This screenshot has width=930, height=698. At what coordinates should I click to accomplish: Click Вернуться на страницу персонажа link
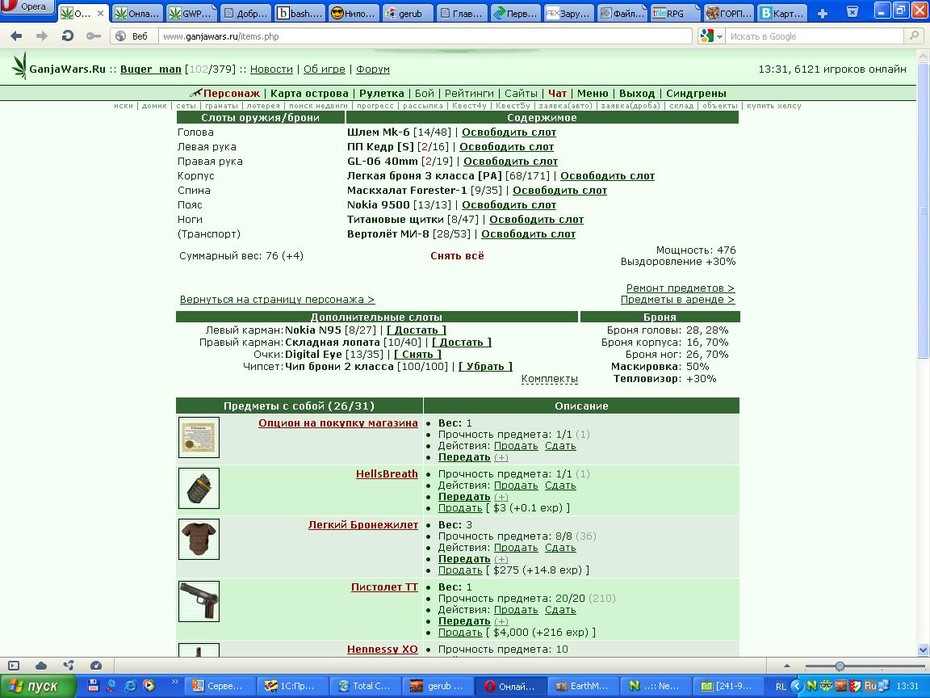277,299
